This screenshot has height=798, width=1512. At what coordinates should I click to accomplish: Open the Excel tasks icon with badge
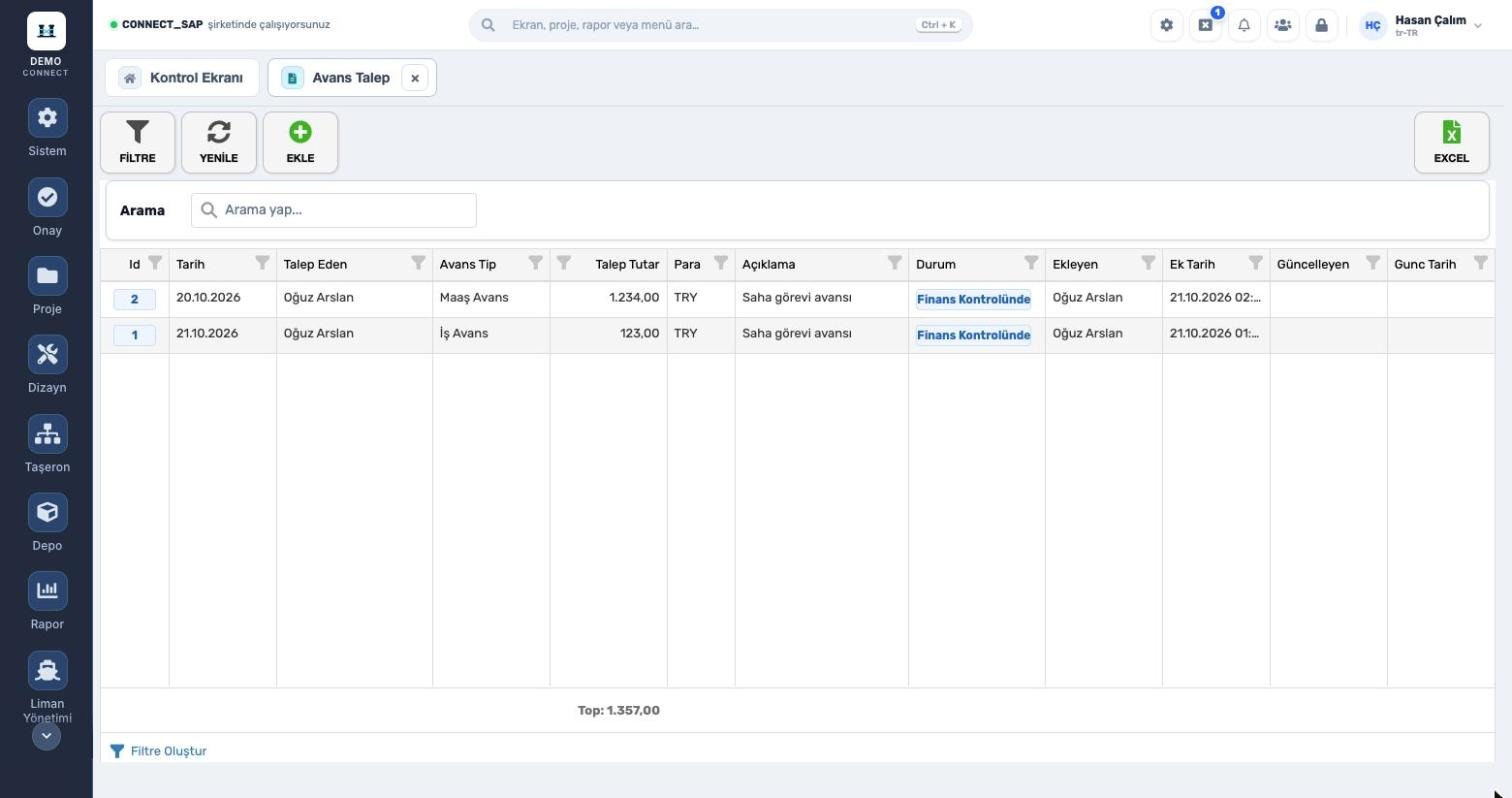pos(1205,25)
